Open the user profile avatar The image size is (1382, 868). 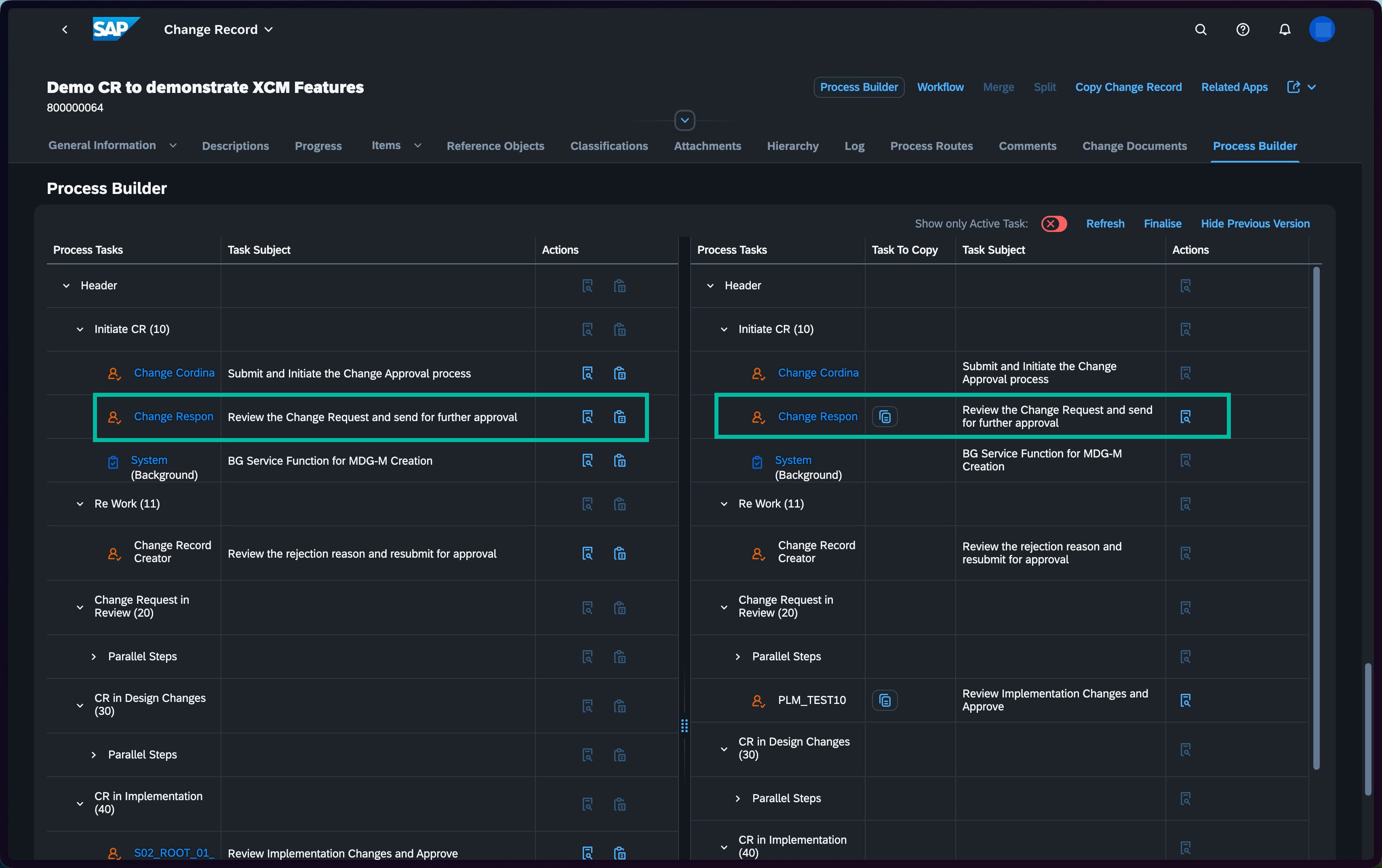pos(1322,29)
